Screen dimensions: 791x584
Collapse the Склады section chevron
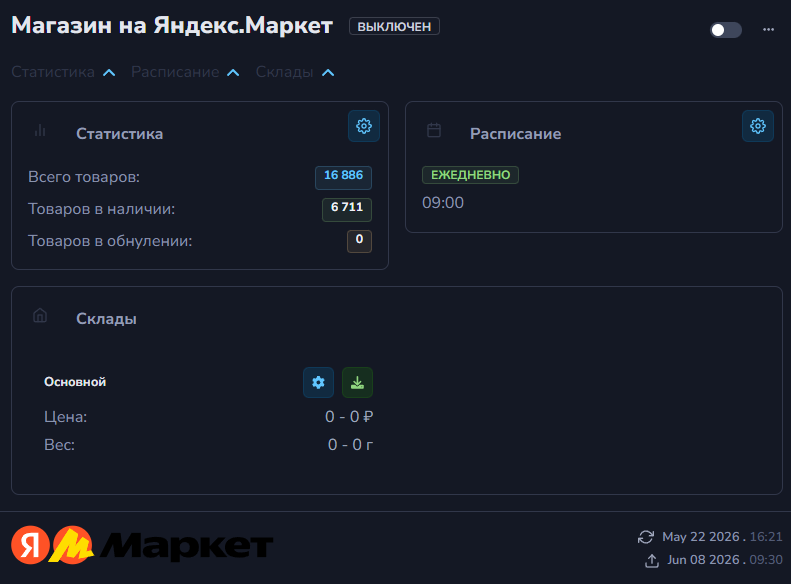pos(328,73)
